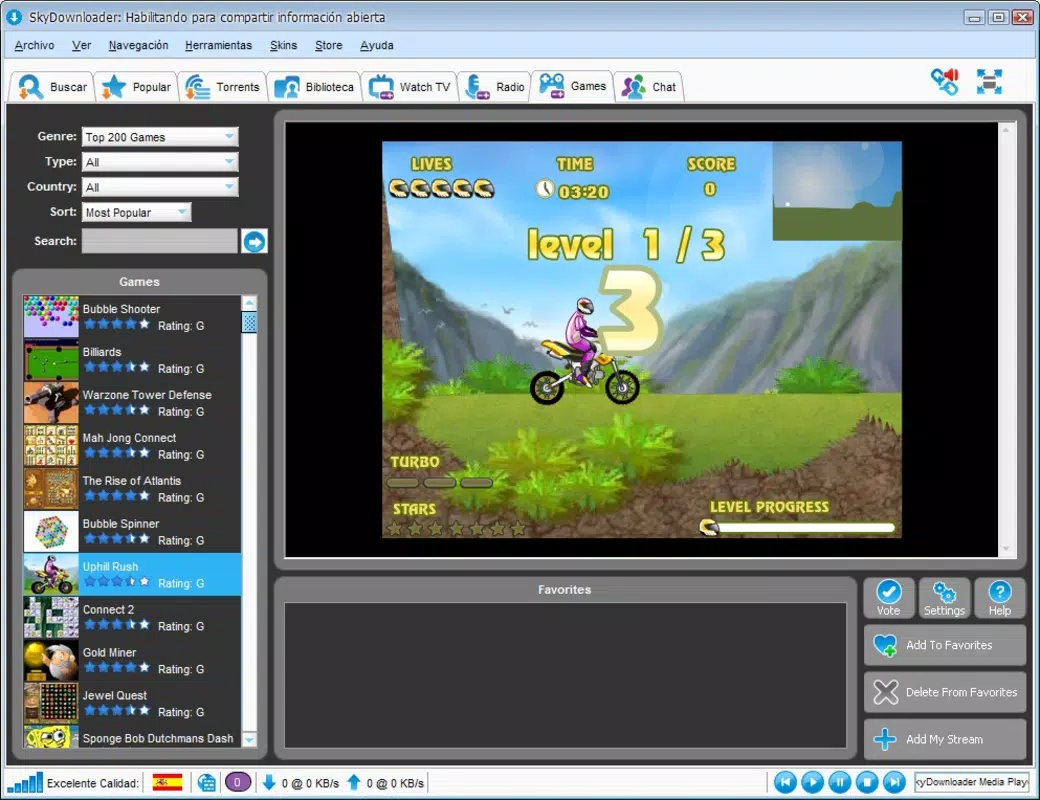Open the Herramientas menu
Viewport: 1040px width, 800px height.
tap(218, 45)
